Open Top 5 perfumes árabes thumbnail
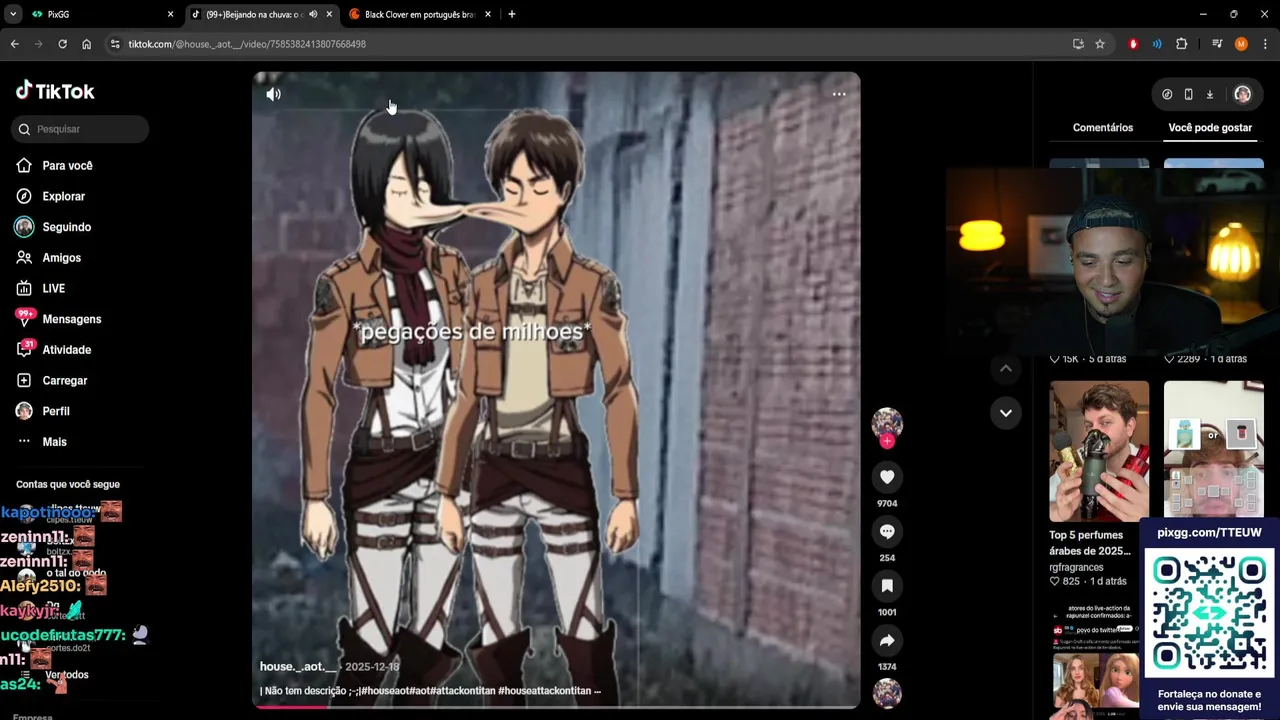Viewport: 1280px width, 720px height. click(x=1099, y=451)
